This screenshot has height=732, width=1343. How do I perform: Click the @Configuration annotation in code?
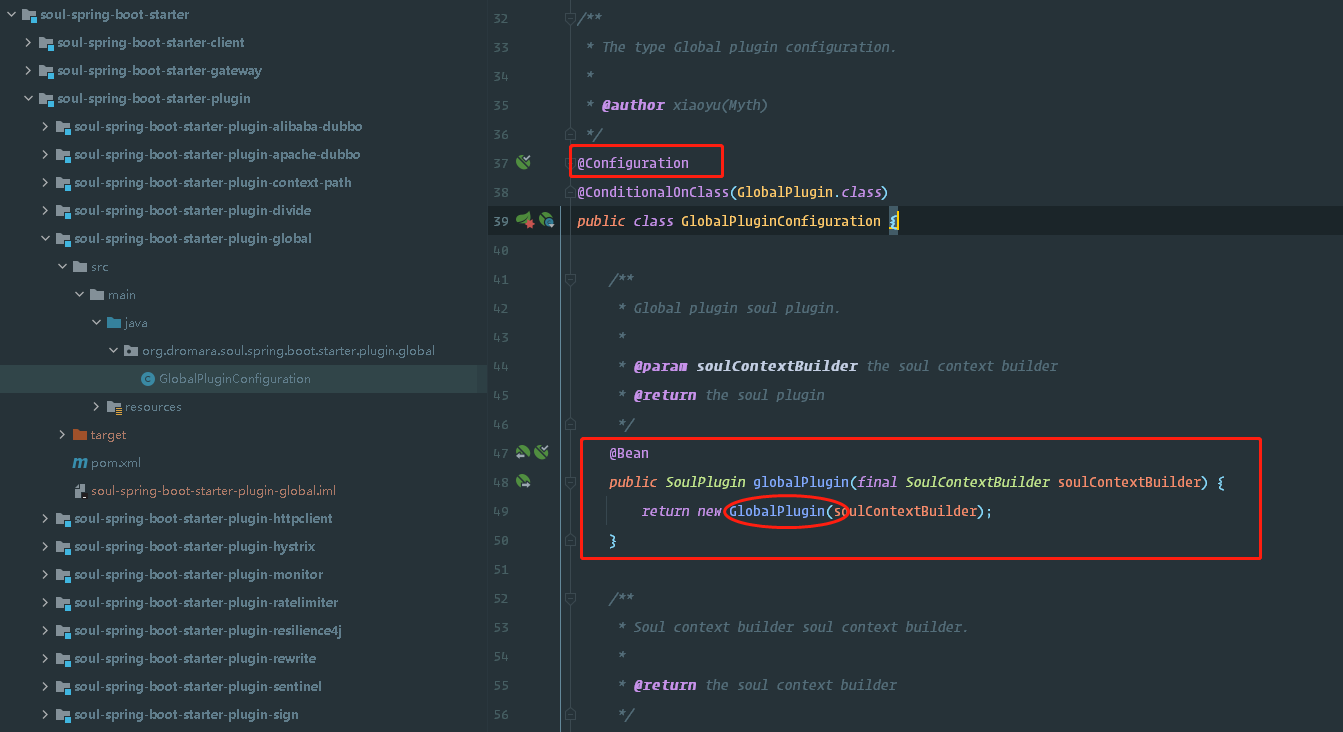point(633,163)
